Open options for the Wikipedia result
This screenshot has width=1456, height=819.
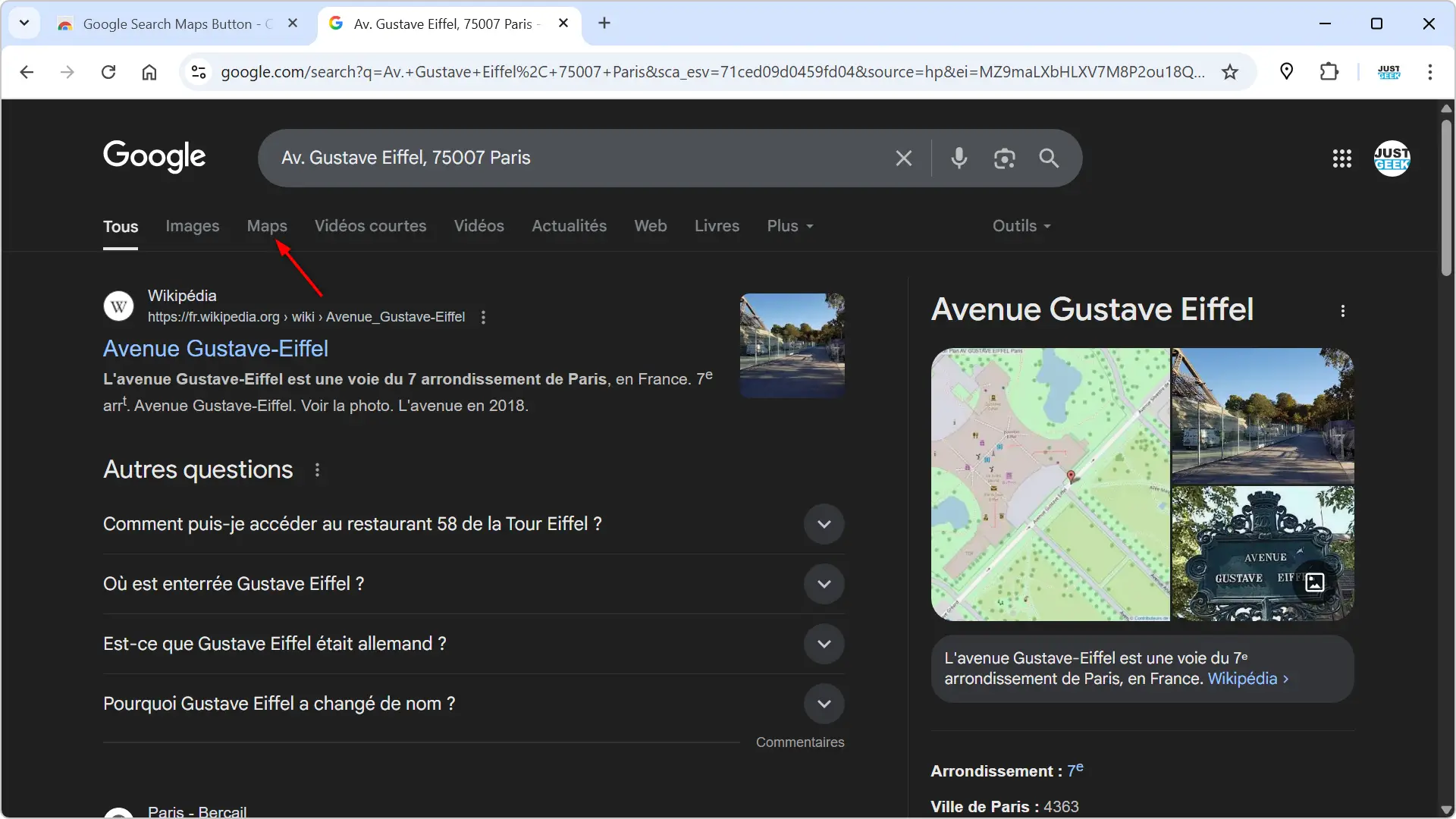point(483,318)
